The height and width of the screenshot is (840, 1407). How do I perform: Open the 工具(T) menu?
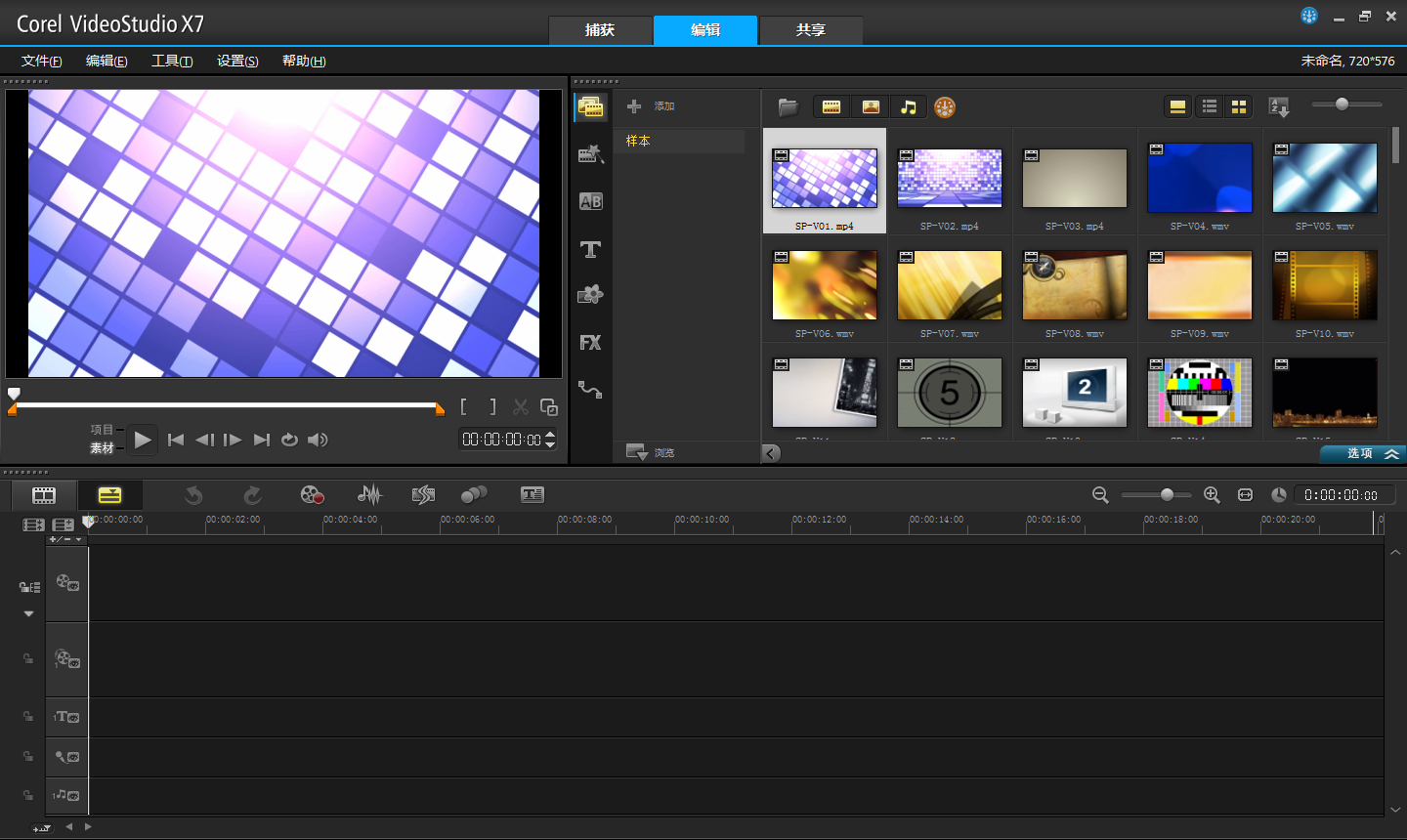coord(172,61)
